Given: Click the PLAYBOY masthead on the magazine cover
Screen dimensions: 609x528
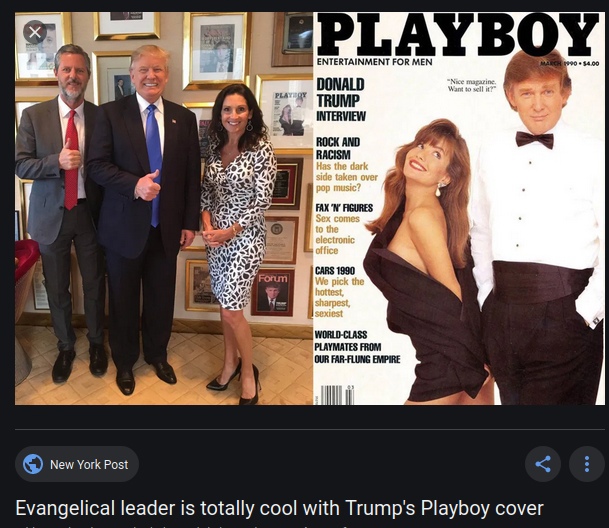Looking at the screenshot, I should [458, 35].
